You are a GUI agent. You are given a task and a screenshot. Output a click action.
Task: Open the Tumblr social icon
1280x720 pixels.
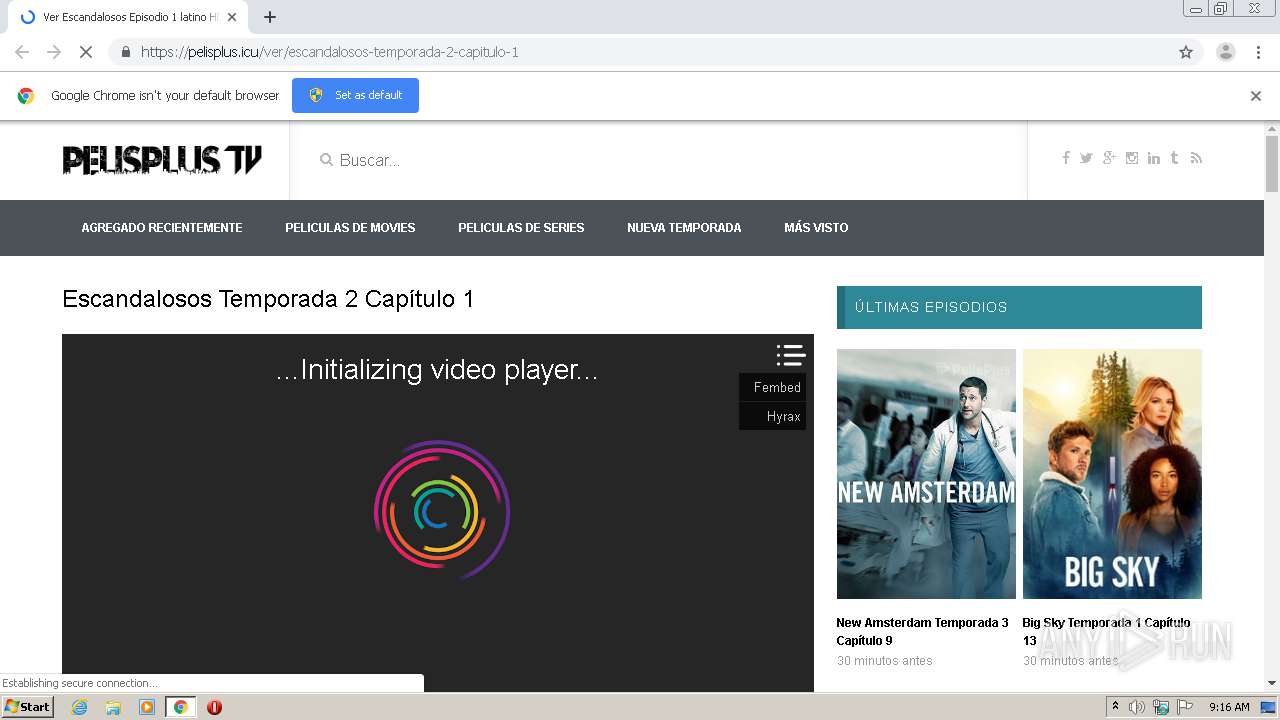1175,158
